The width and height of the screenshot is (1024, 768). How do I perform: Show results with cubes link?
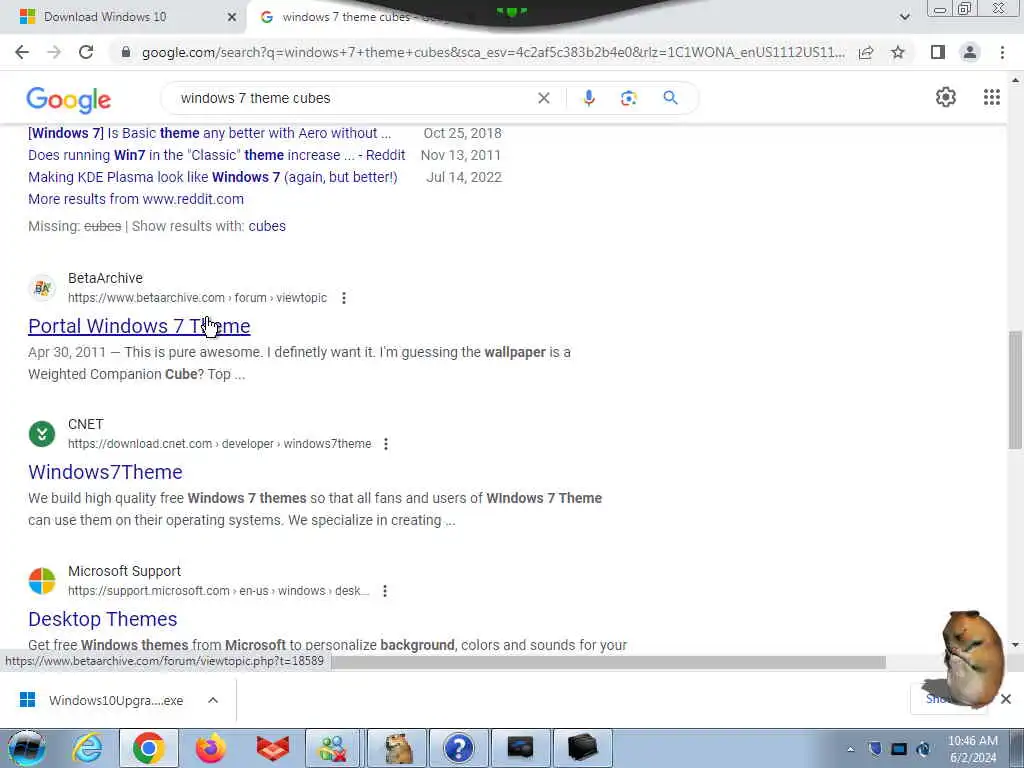(267, 226)
